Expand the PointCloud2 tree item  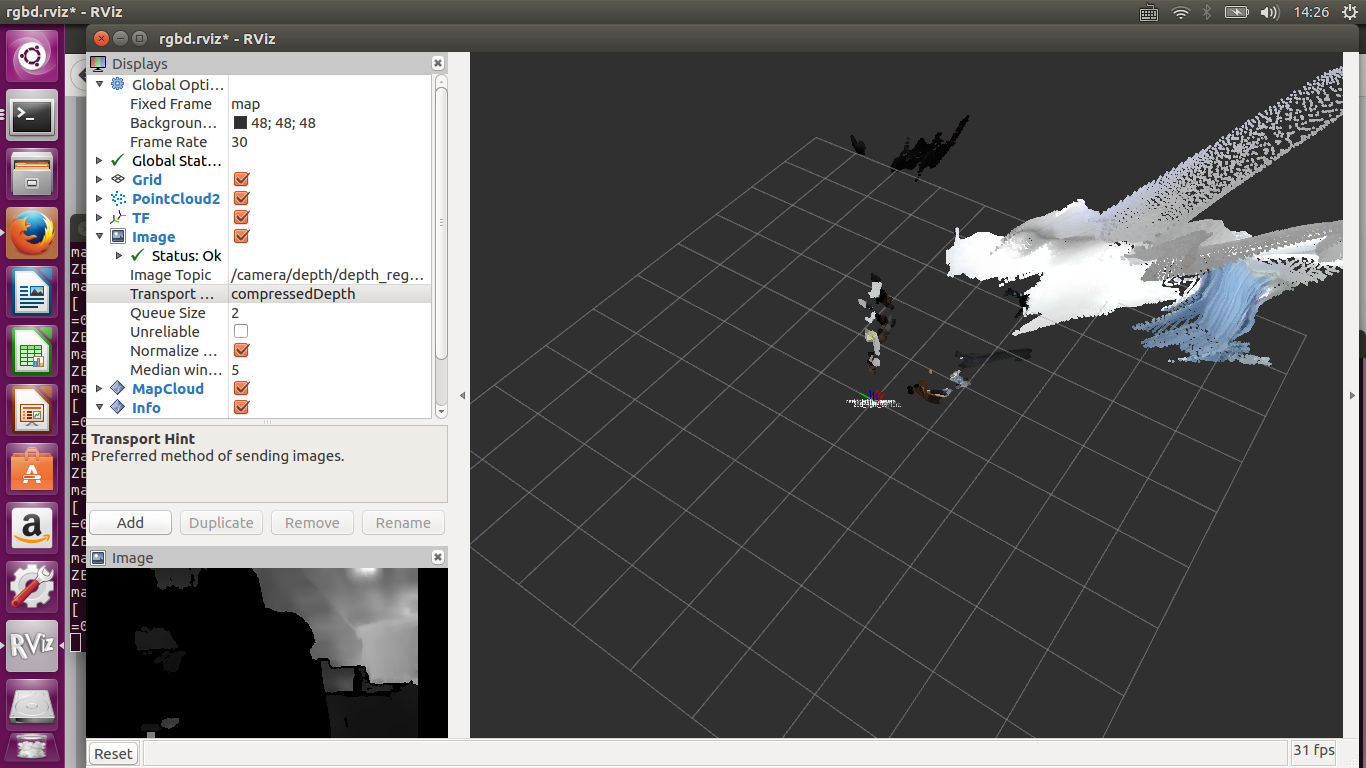pyautogui.click(x=99, y=199)
